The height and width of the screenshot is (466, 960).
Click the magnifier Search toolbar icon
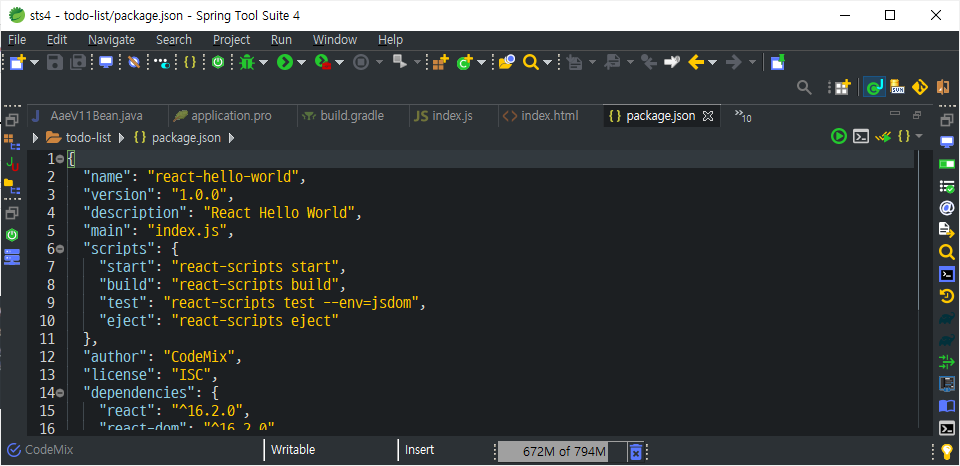pos(530,62)
